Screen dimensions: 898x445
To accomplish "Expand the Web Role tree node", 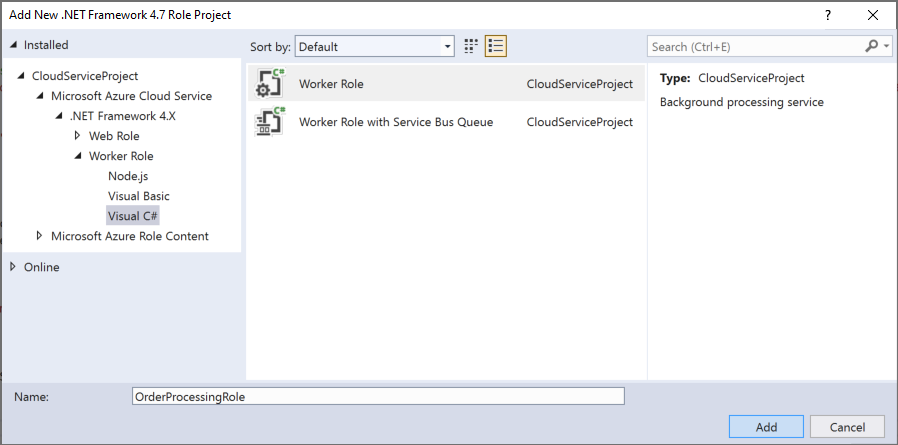I will coord(78,136).
